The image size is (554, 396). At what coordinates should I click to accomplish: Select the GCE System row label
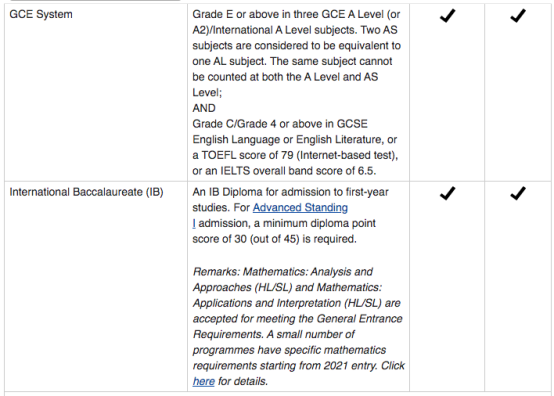pyautogui.click(x=41, y=14)
